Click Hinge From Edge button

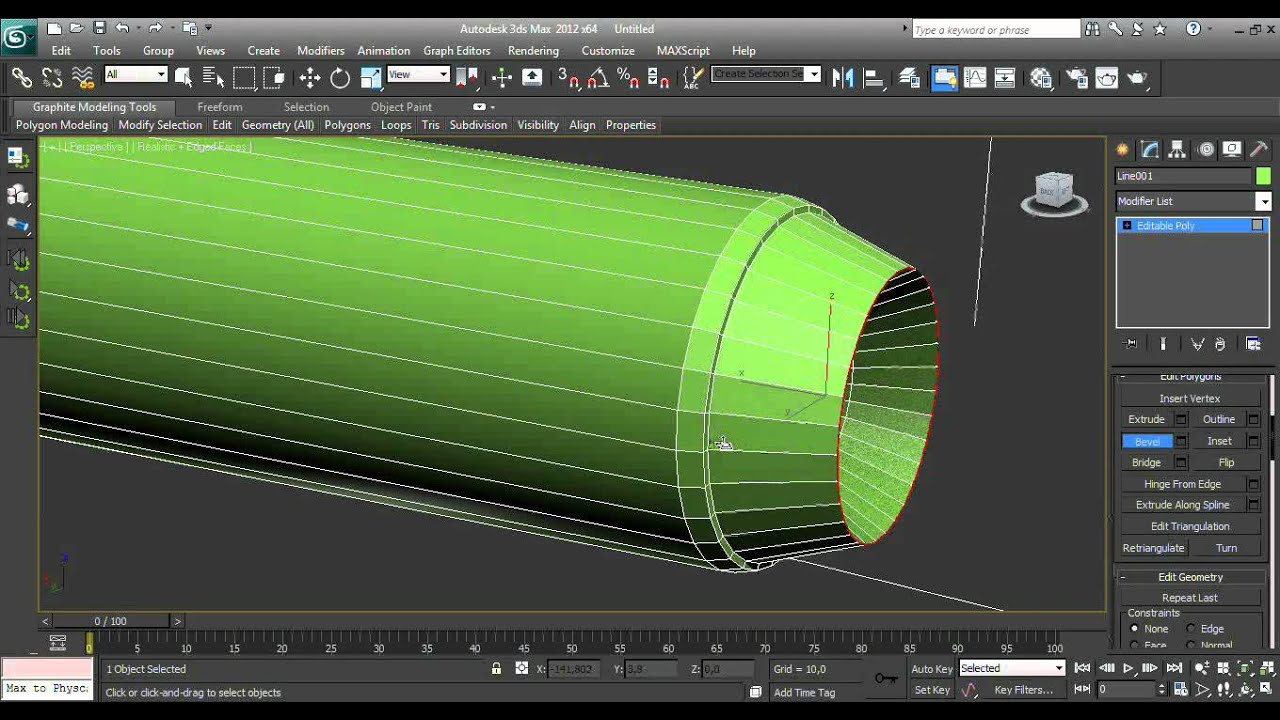tap(1183, 484)
